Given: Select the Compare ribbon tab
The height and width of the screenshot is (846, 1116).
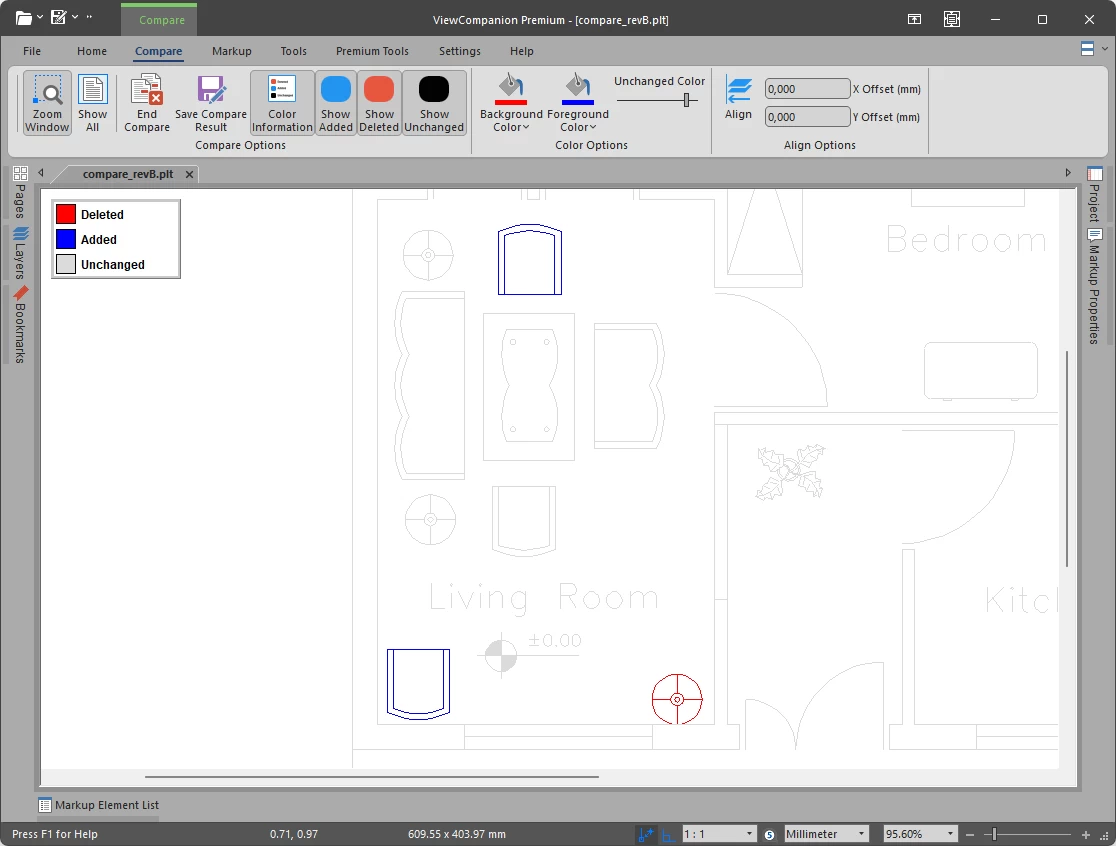Looking at the screenshot, I should (x=159, y=51).
